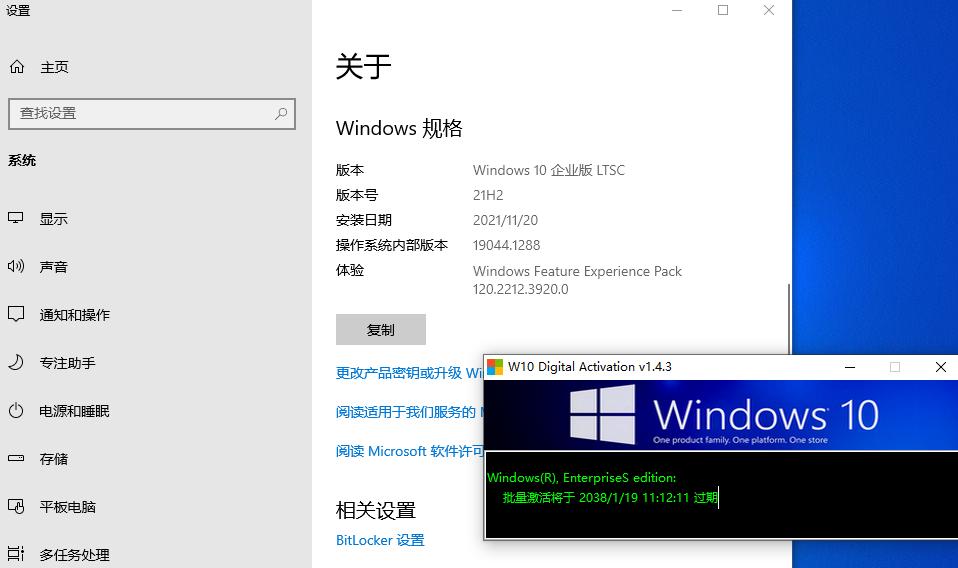Open BitLocker 设置 link

pyautogui.click(x=380, y=541)
